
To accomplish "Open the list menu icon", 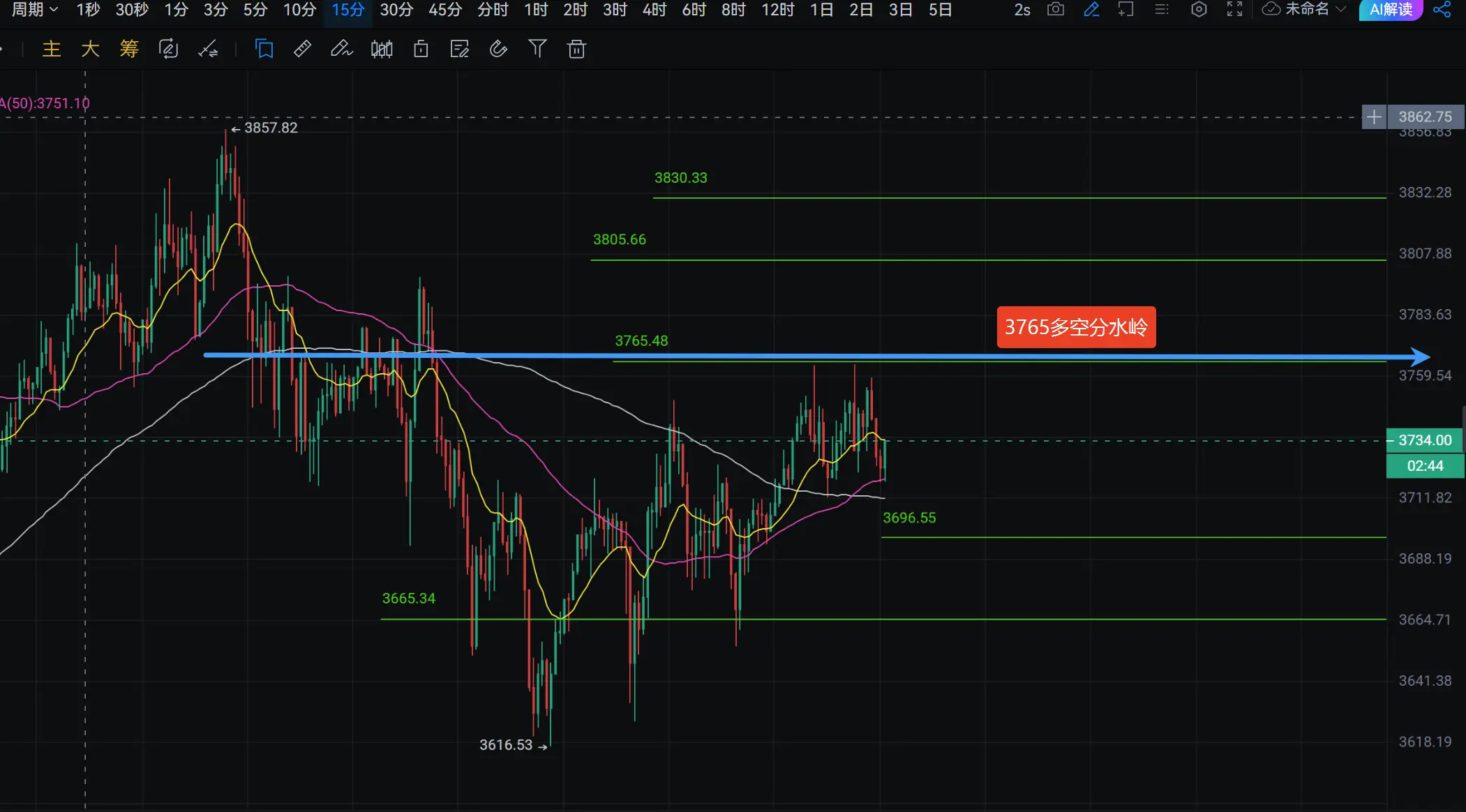I will (x=1162, y=9).
